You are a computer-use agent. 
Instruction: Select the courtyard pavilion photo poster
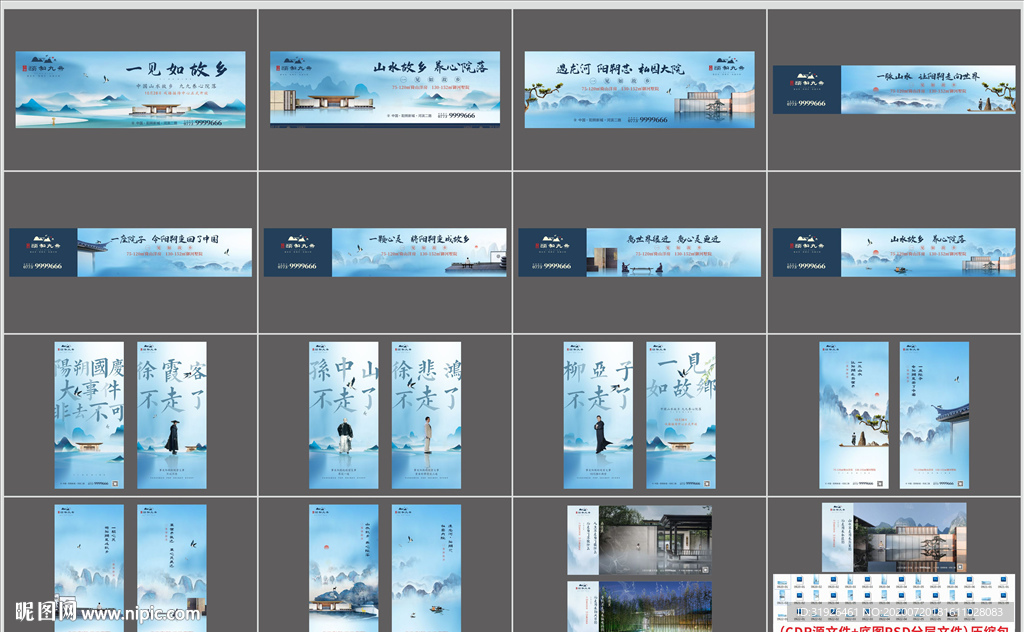(x=640, y=539)
